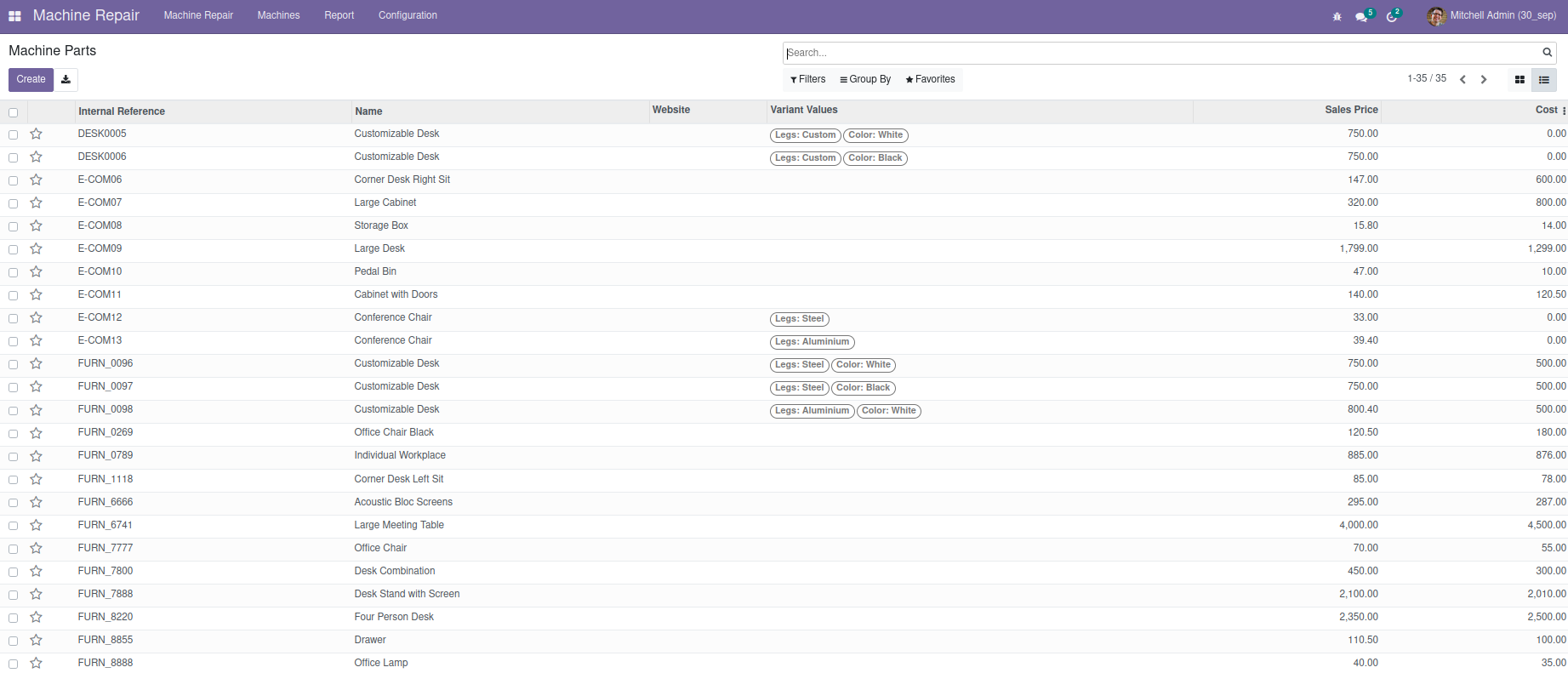The height and width of the screenshot is (673, 1568).
Task: Star the E-COM06 row
Action: click(x=36, y=180)
